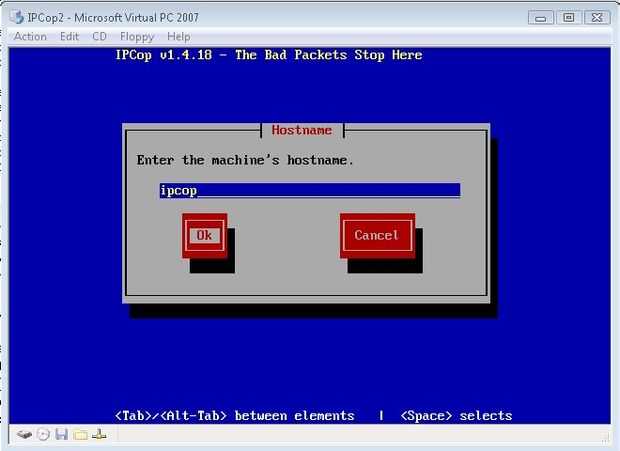The image size is (620, 451).
Task: Close the IPCop2 Virtual PC window
Action: point(597,18)
